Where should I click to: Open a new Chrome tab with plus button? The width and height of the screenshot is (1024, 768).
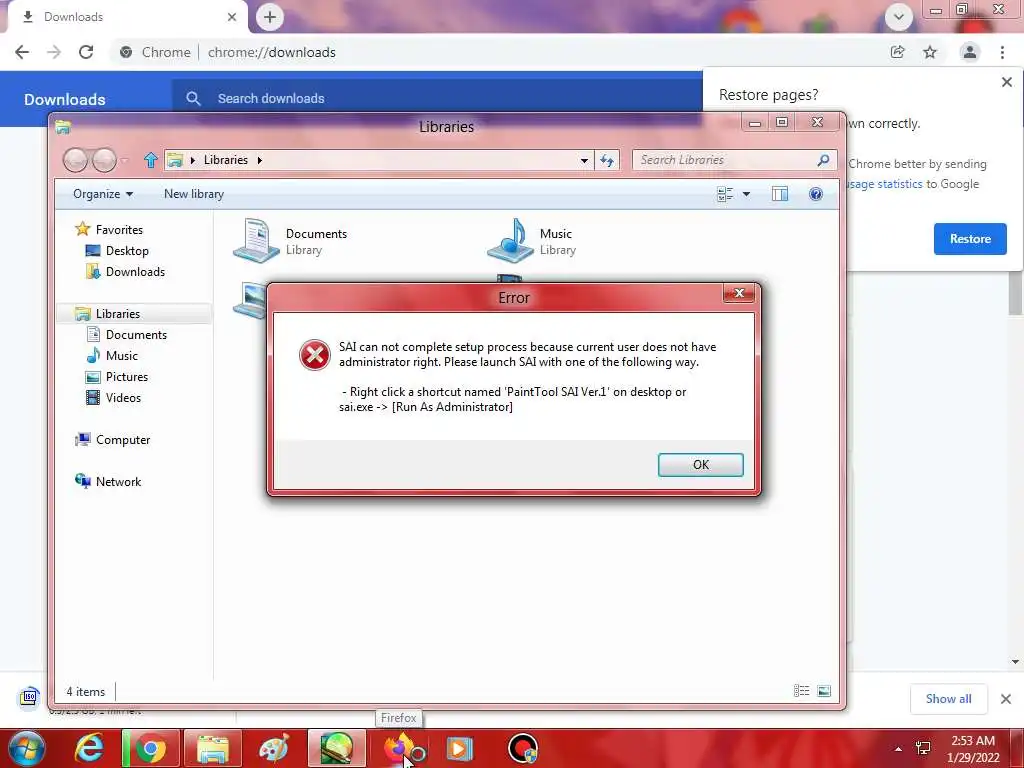coord(270,17)
